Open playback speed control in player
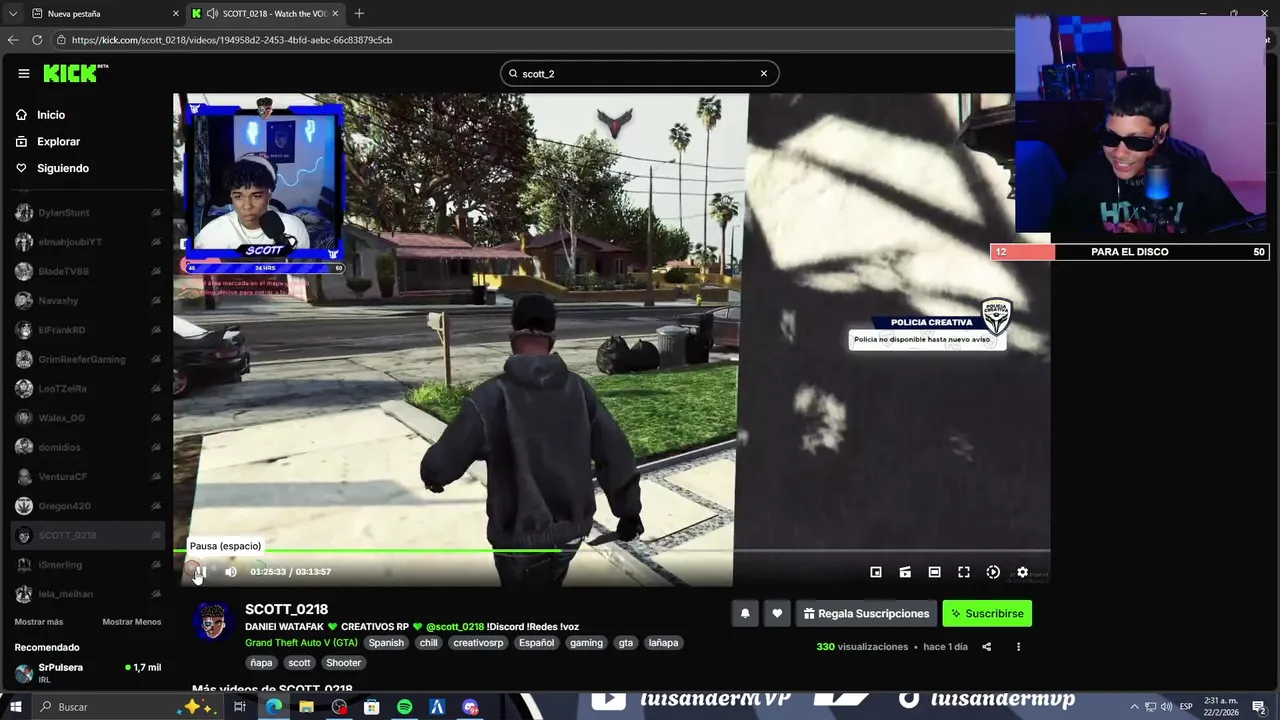 point(993,572)
